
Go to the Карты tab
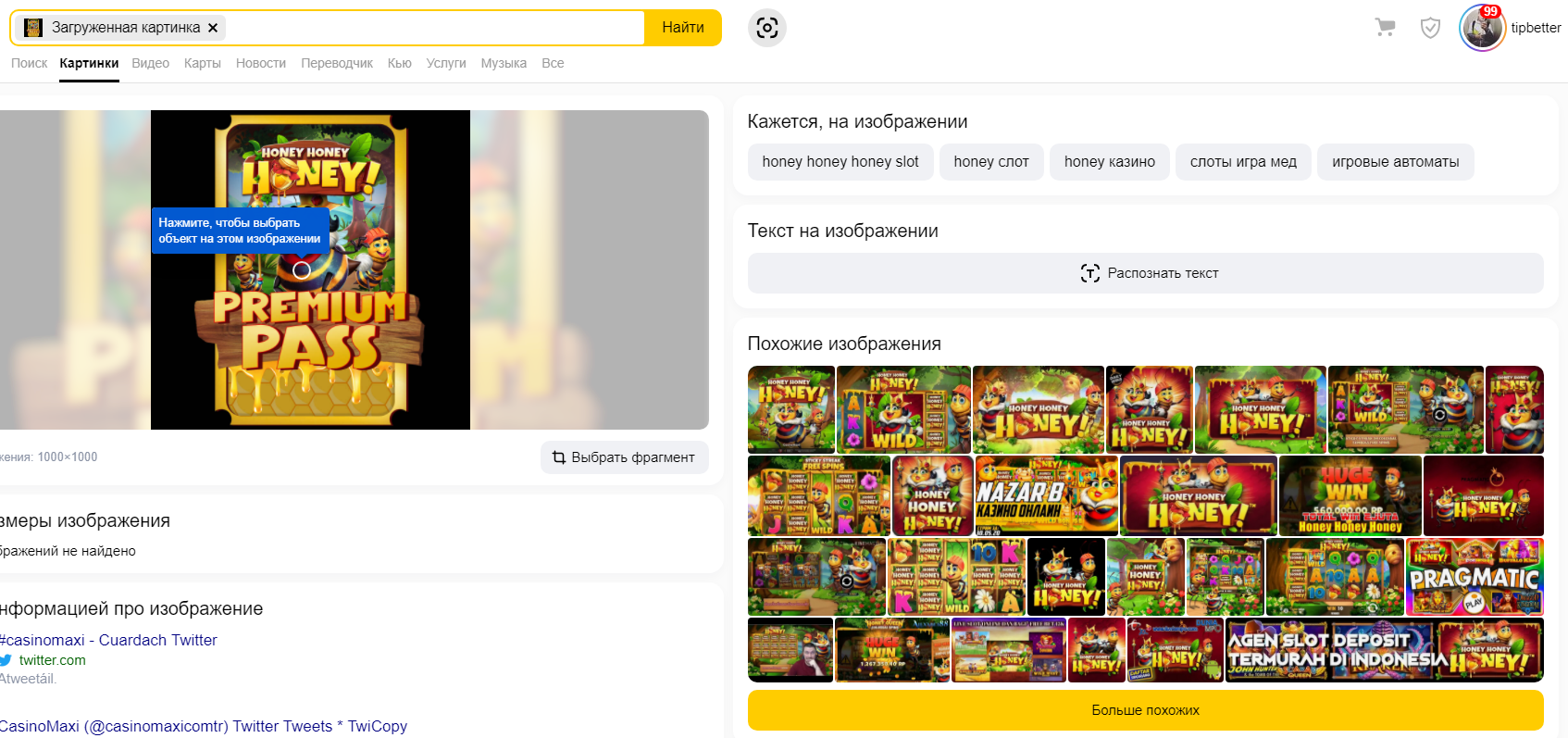pos(202,63)
